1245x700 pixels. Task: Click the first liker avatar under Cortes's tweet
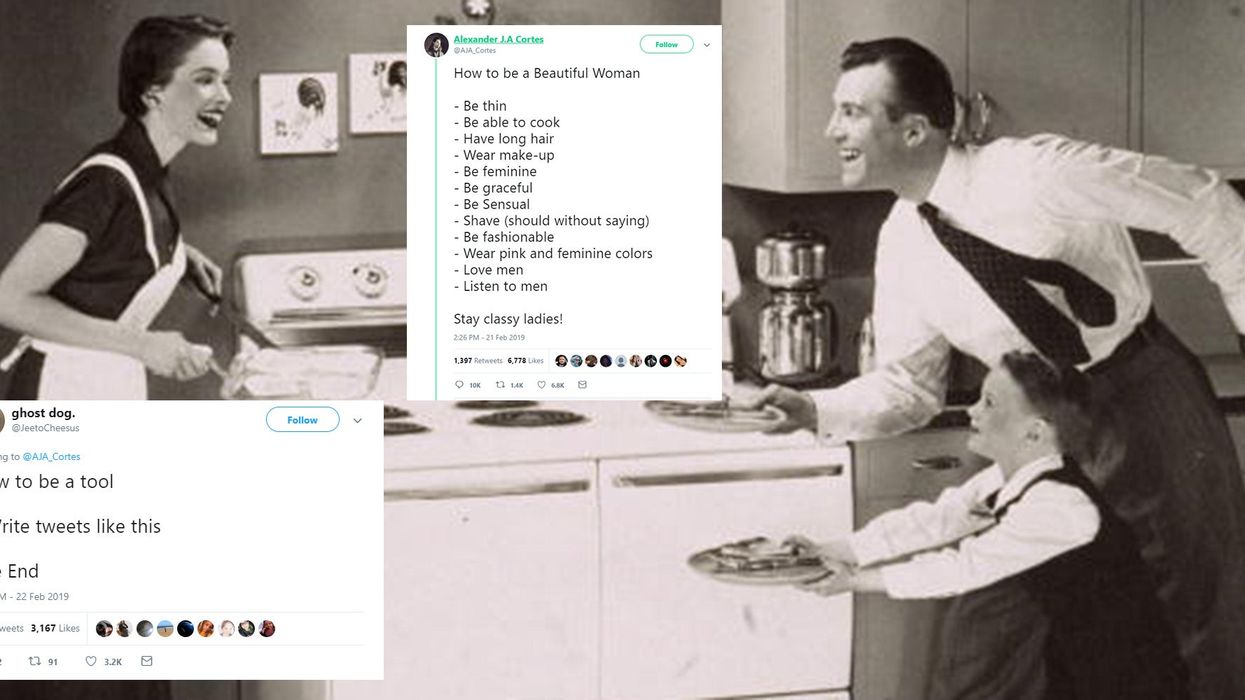click(x=561, y=361)
